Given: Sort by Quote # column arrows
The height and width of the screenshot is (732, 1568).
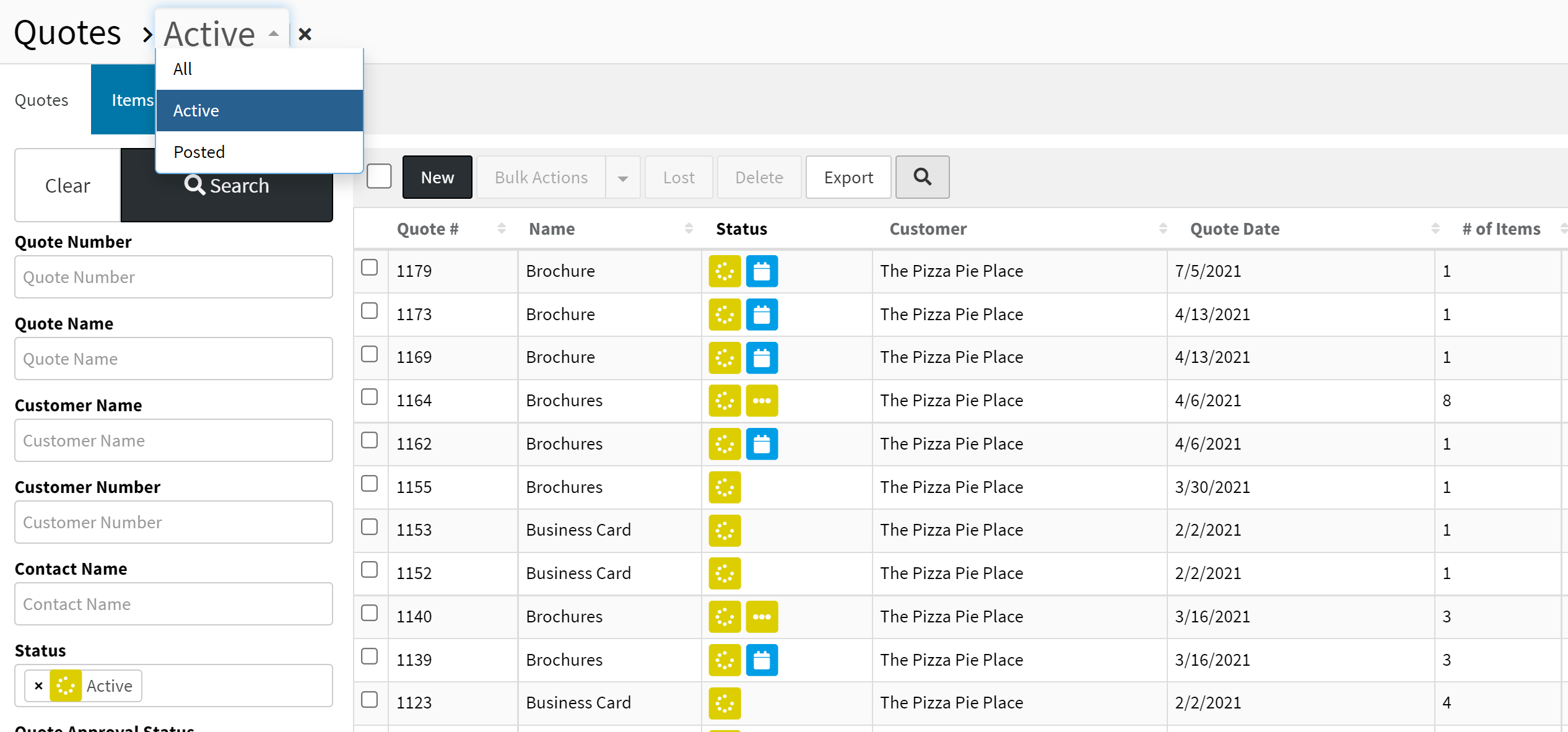Looking at the screenshot, I should click(502, 229).
